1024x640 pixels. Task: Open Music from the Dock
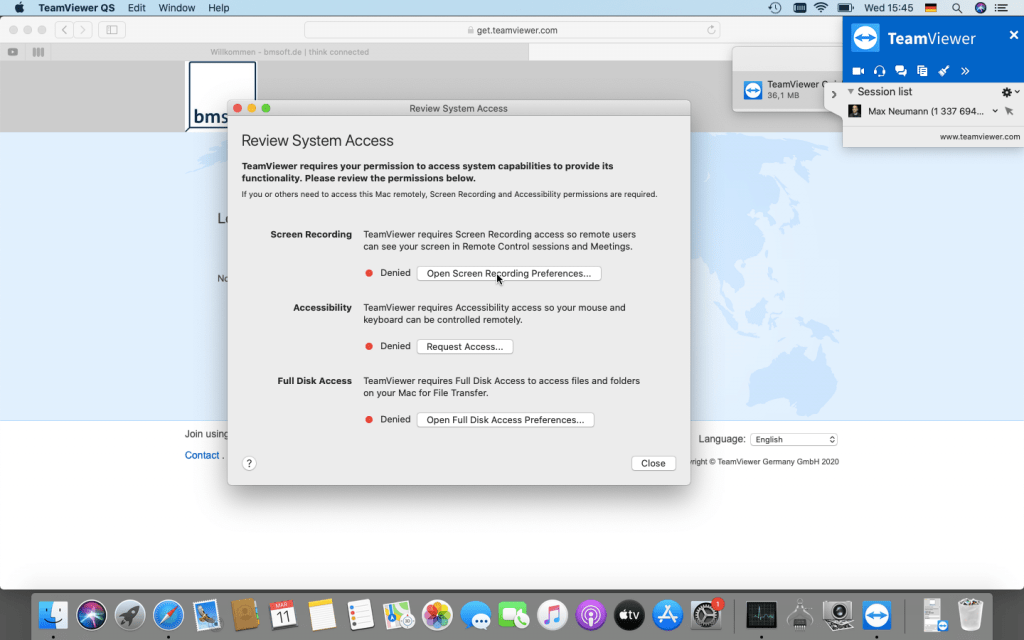(x=552, y=615)
